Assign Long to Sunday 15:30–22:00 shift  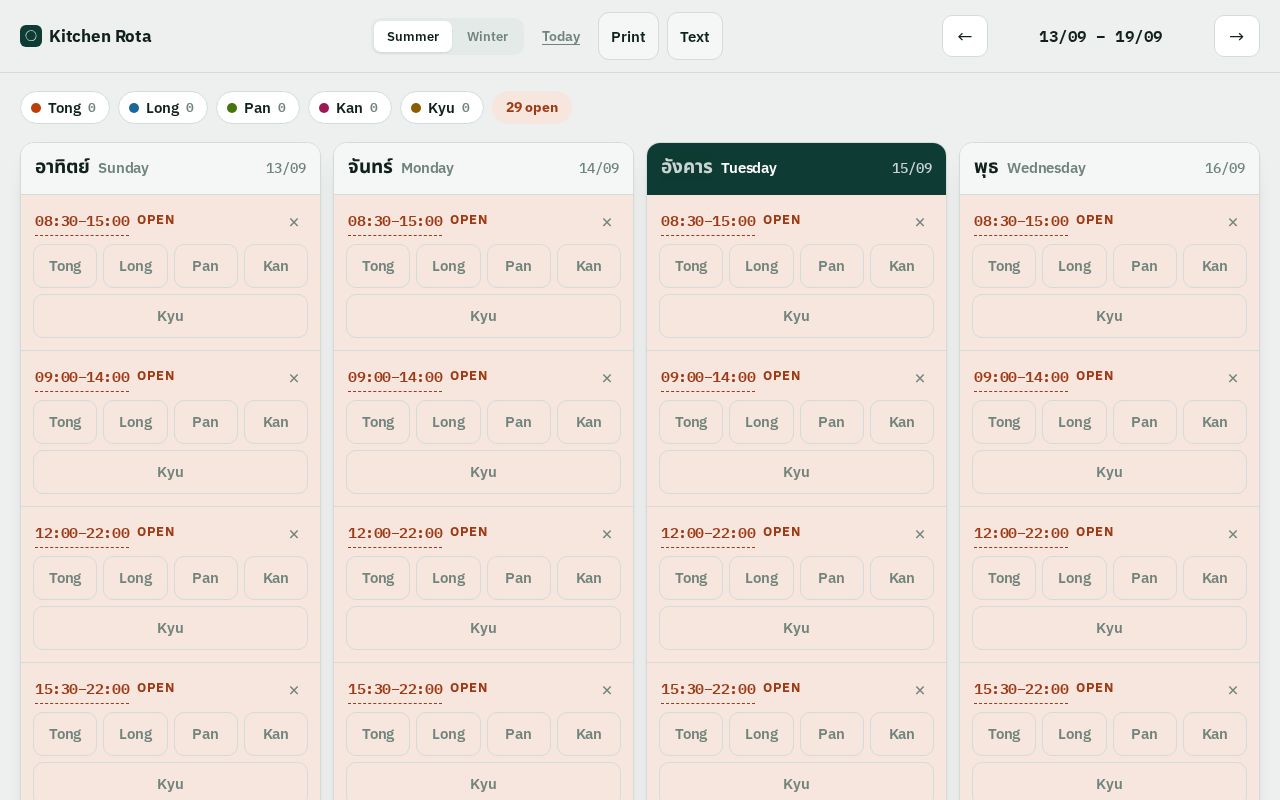point(135,734)
